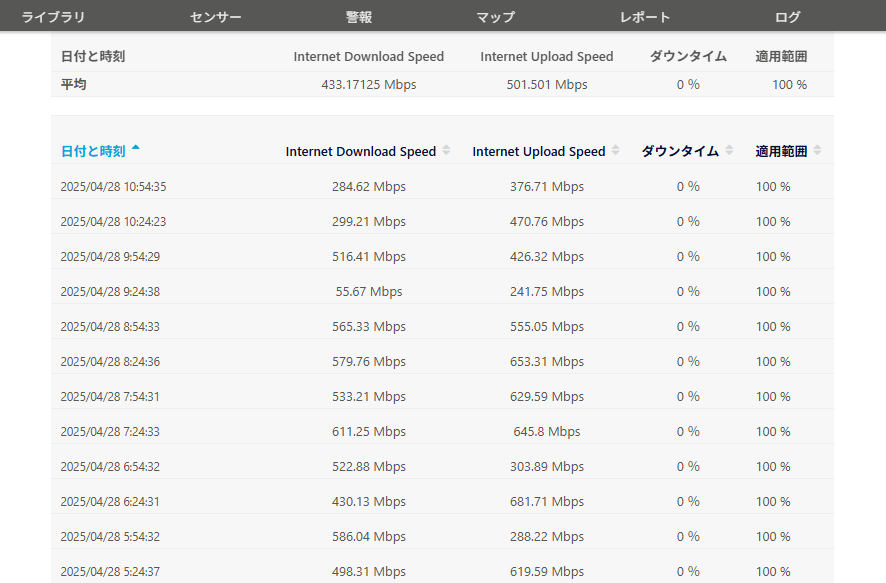Screen dimensions: 886x583
Task: Click sort icon next to Internet Upload Speed
Action: coord(616,150)
